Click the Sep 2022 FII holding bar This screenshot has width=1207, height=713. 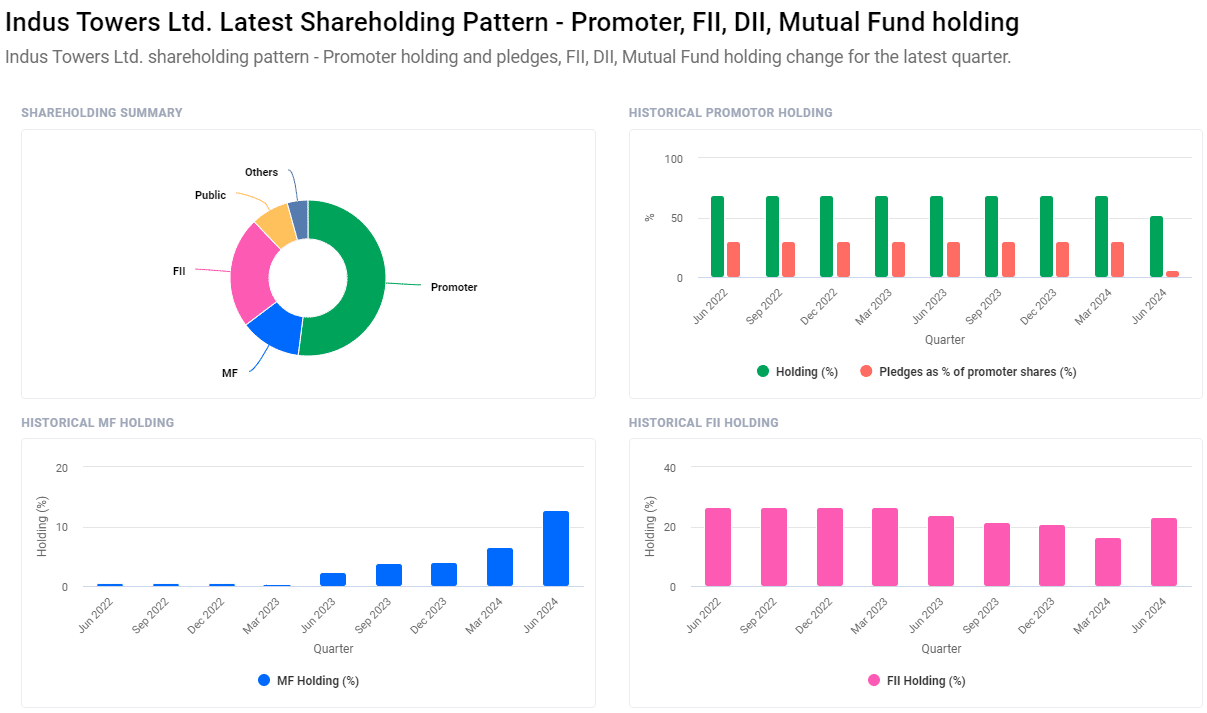click(774, 547)
